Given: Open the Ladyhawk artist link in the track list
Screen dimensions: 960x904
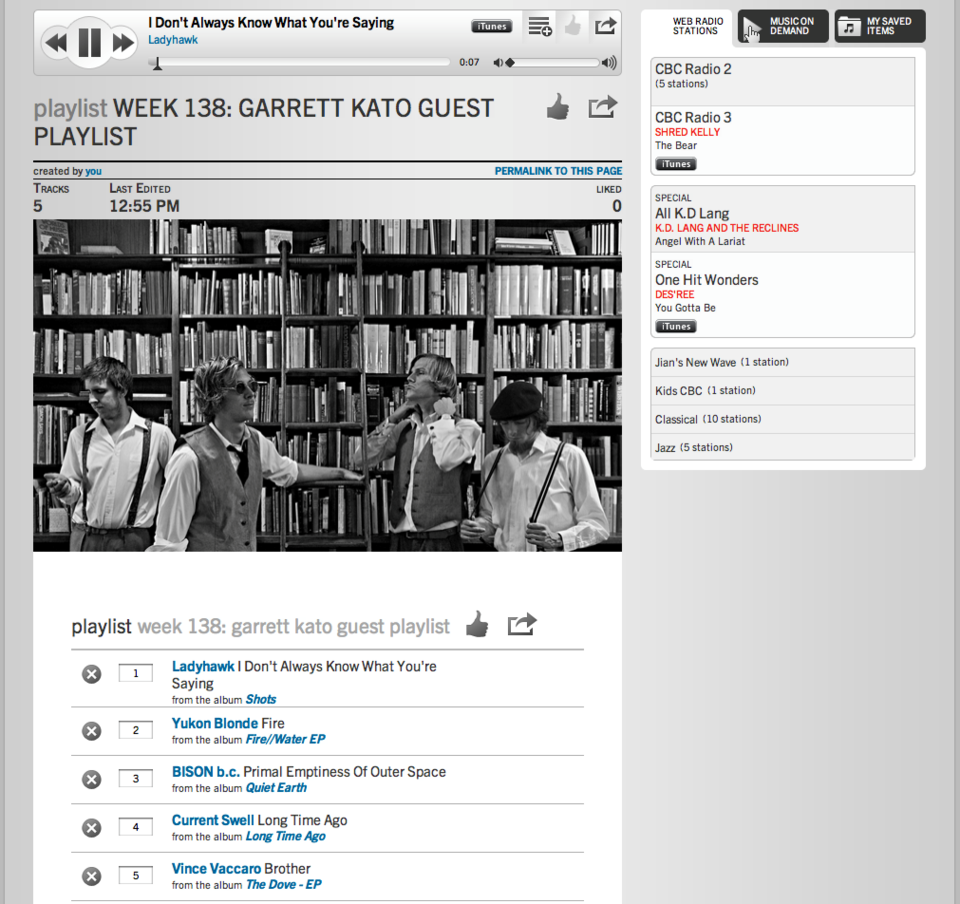Looking at the screenshot, I should (203, 667).
